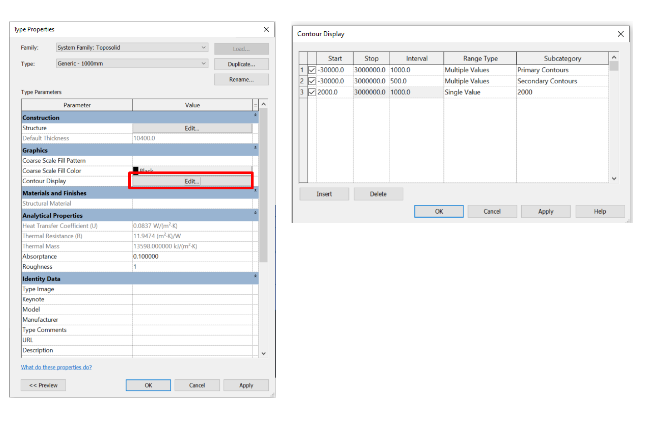Toggle the checkbox for contour row 3

point(312,92)
